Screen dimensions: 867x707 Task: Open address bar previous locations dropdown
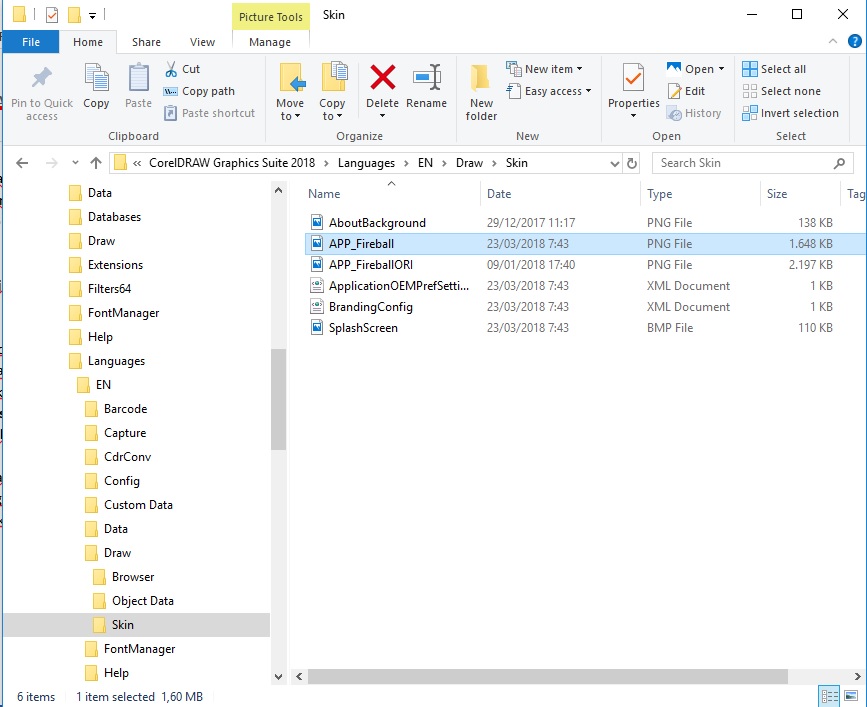pyautogui.click(x=614, y=164)
